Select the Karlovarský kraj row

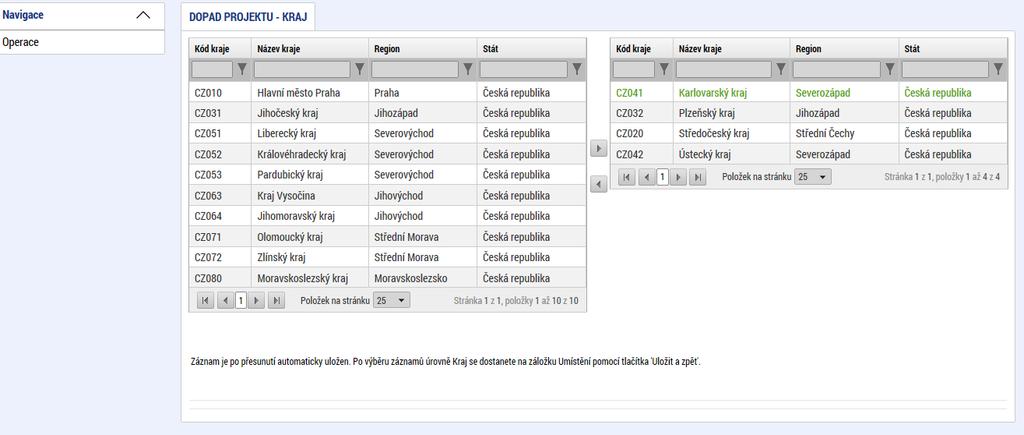pos(809,93)
